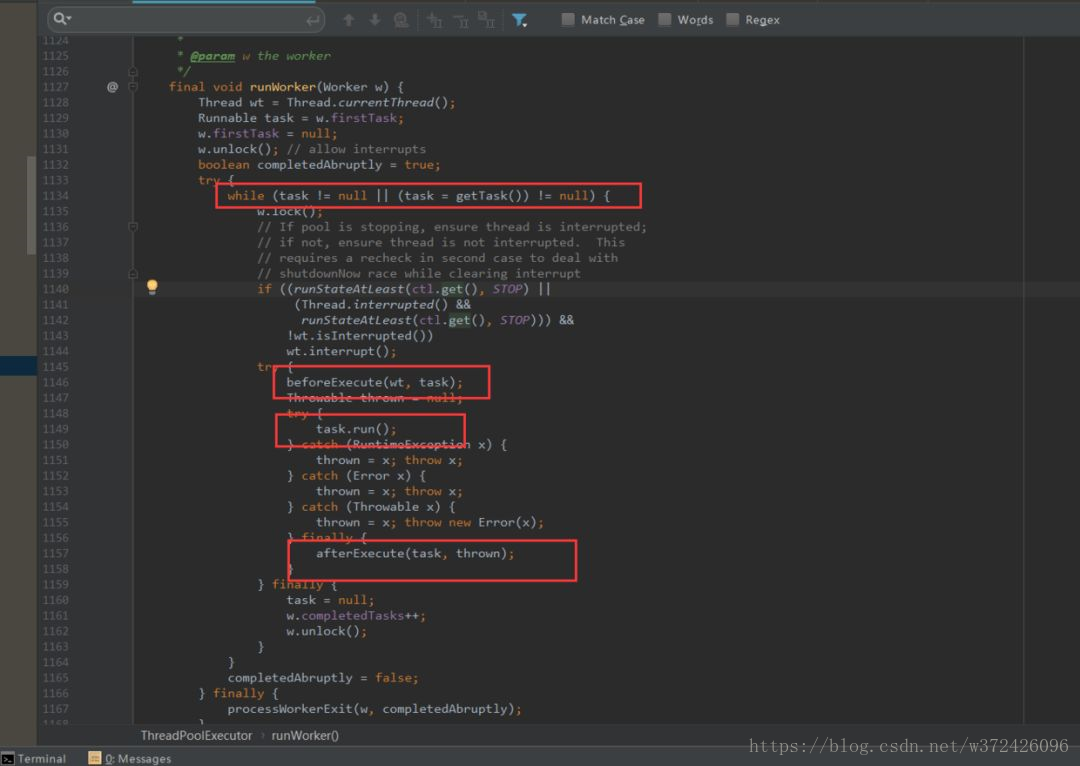Click the Messages icon in bottom bar
Image resolution: width=1080 pixels, height=766 pixels.
coord(94,758)
